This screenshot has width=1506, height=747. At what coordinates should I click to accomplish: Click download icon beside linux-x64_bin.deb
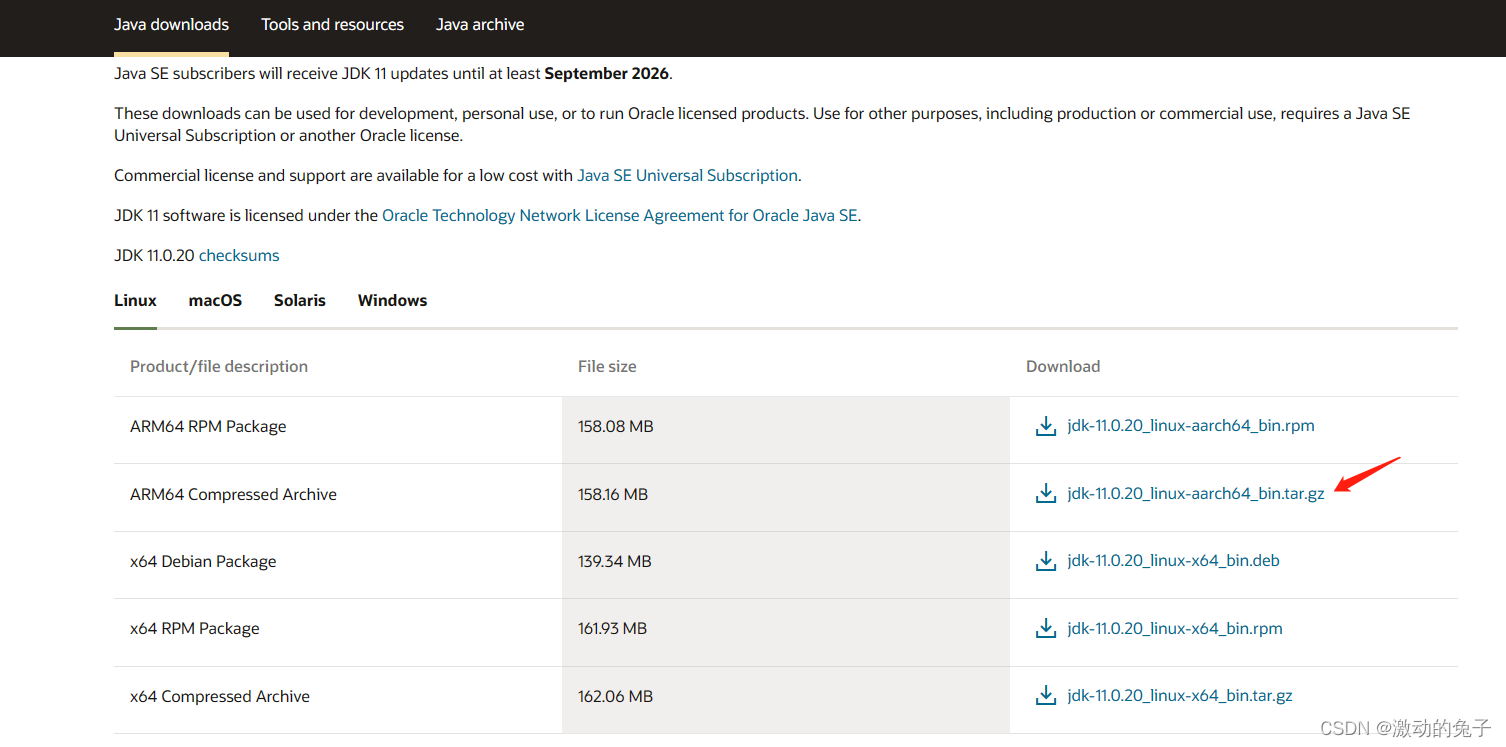pos(1046,562)
